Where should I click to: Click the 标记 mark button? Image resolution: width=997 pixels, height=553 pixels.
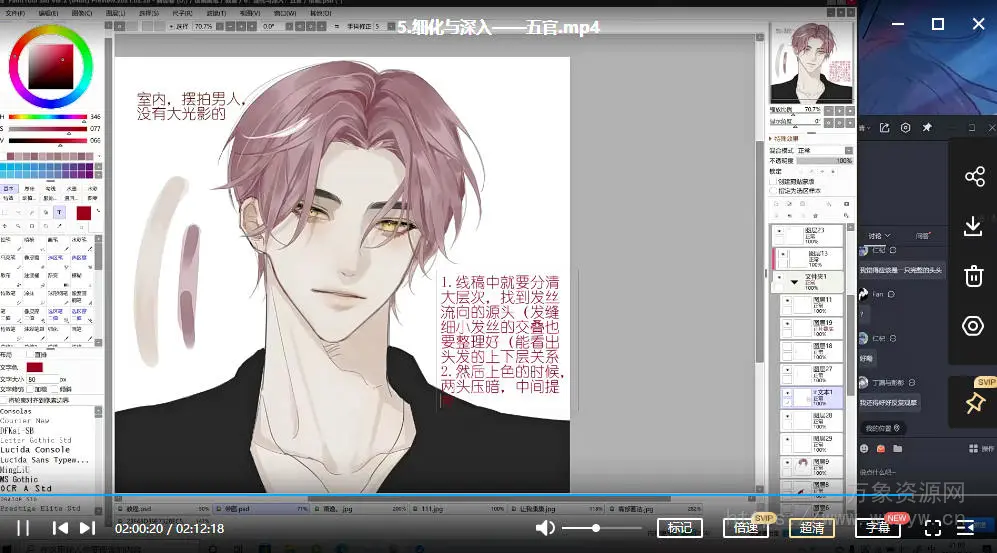pyautogui.click(x=679, y=528)
